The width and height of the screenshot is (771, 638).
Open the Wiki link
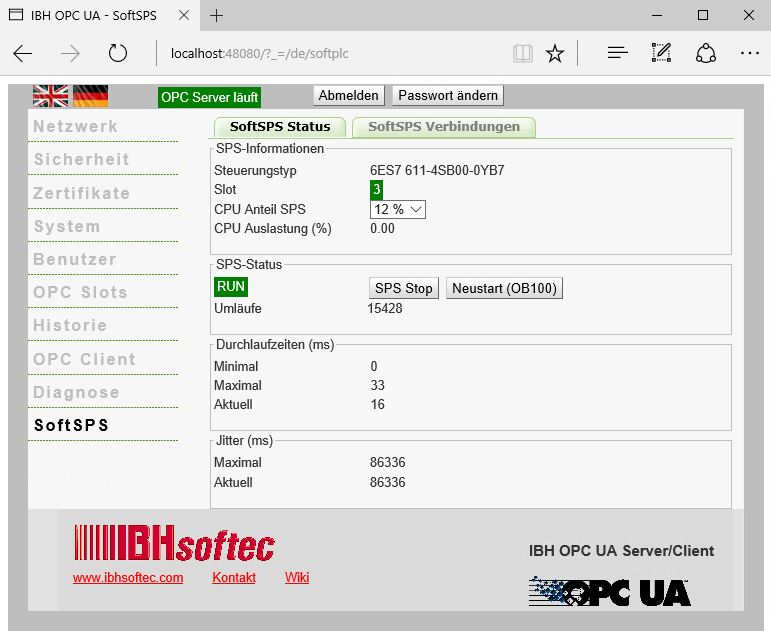coord(297,578)
